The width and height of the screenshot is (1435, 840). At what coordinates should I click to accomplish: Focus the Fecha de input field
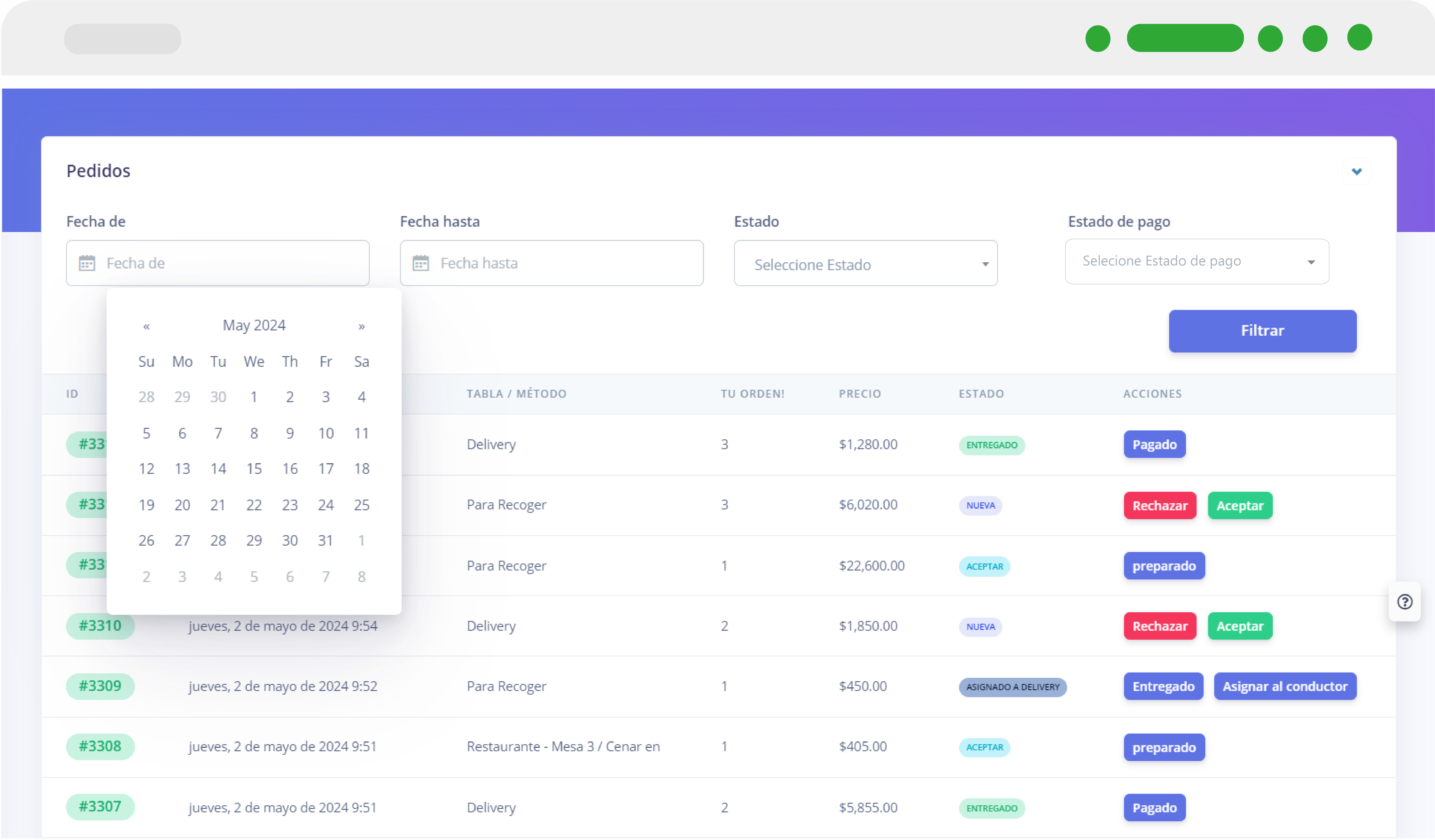(218, 263)
